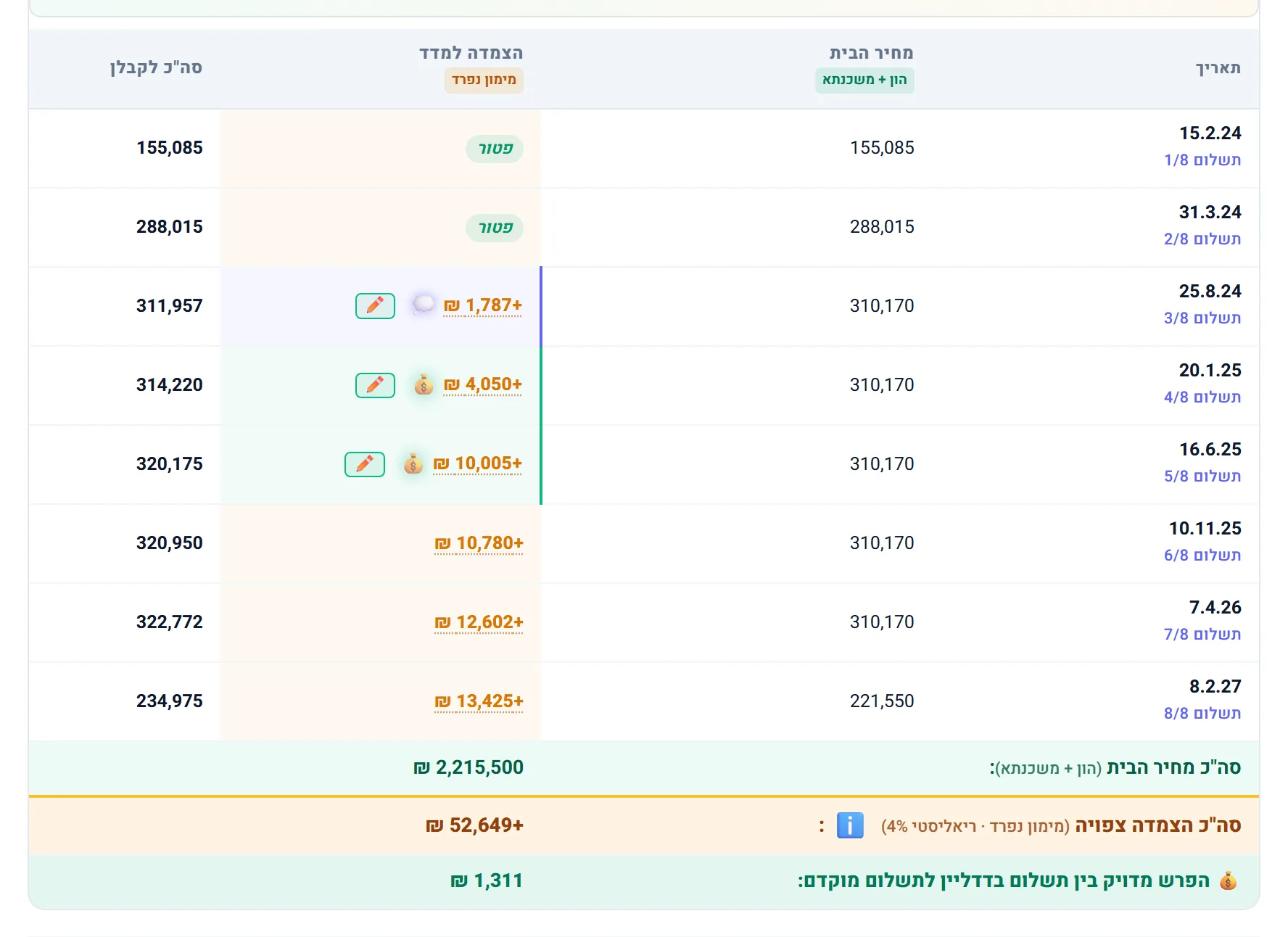
Task: Click the money bag icon beside +4,050
Action: [424, 384]
